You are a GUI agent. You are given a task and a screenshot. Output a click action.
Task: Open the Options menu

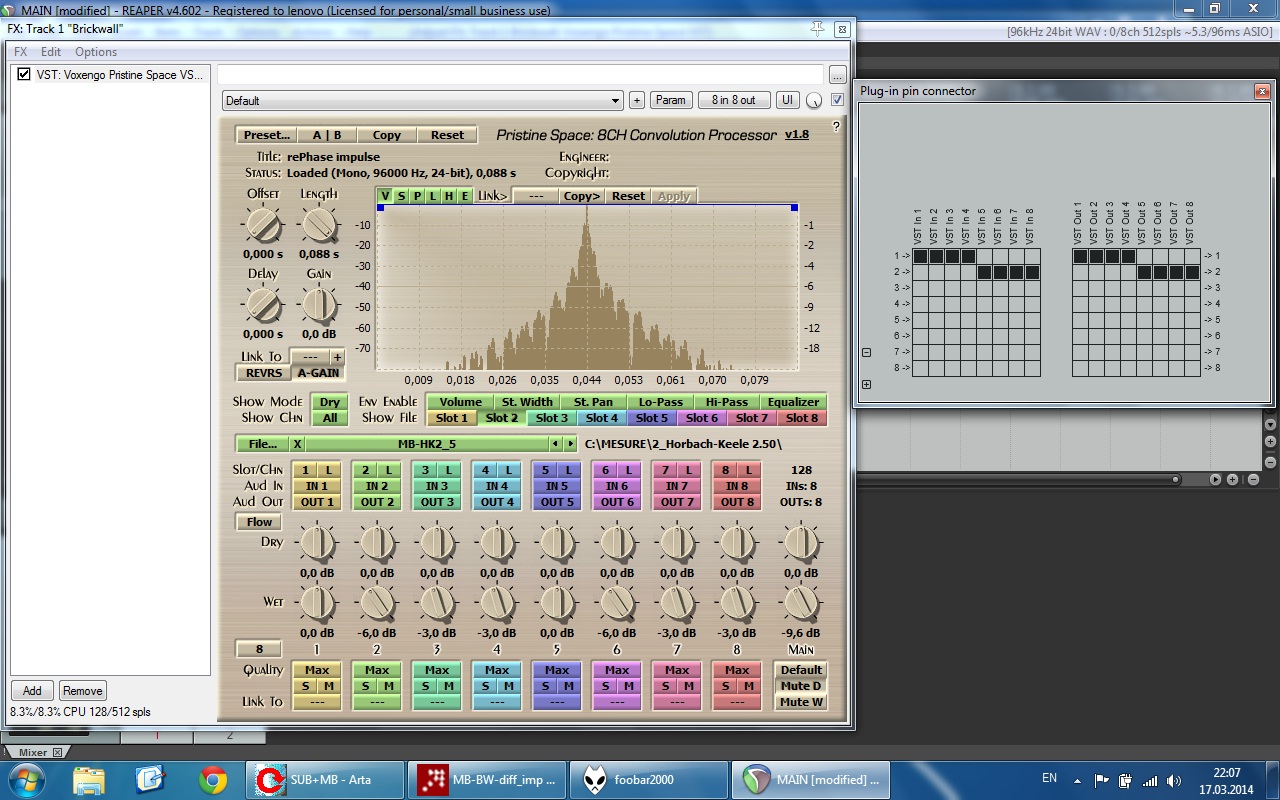(x=96, y=52)
